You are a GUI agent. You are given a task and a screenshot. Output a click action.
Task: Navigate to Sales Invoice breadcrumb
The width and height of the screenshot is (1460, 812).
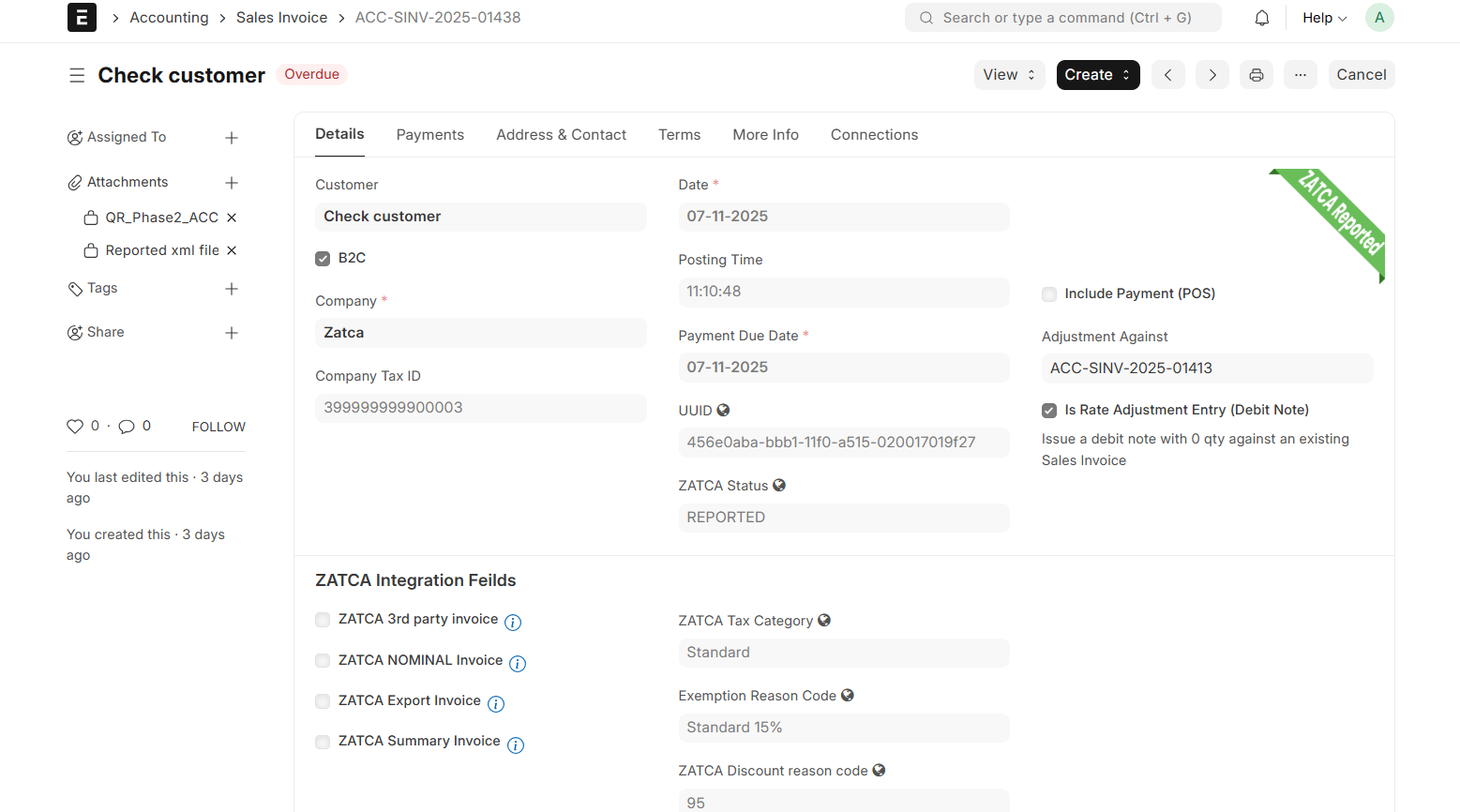pos(281,18)
